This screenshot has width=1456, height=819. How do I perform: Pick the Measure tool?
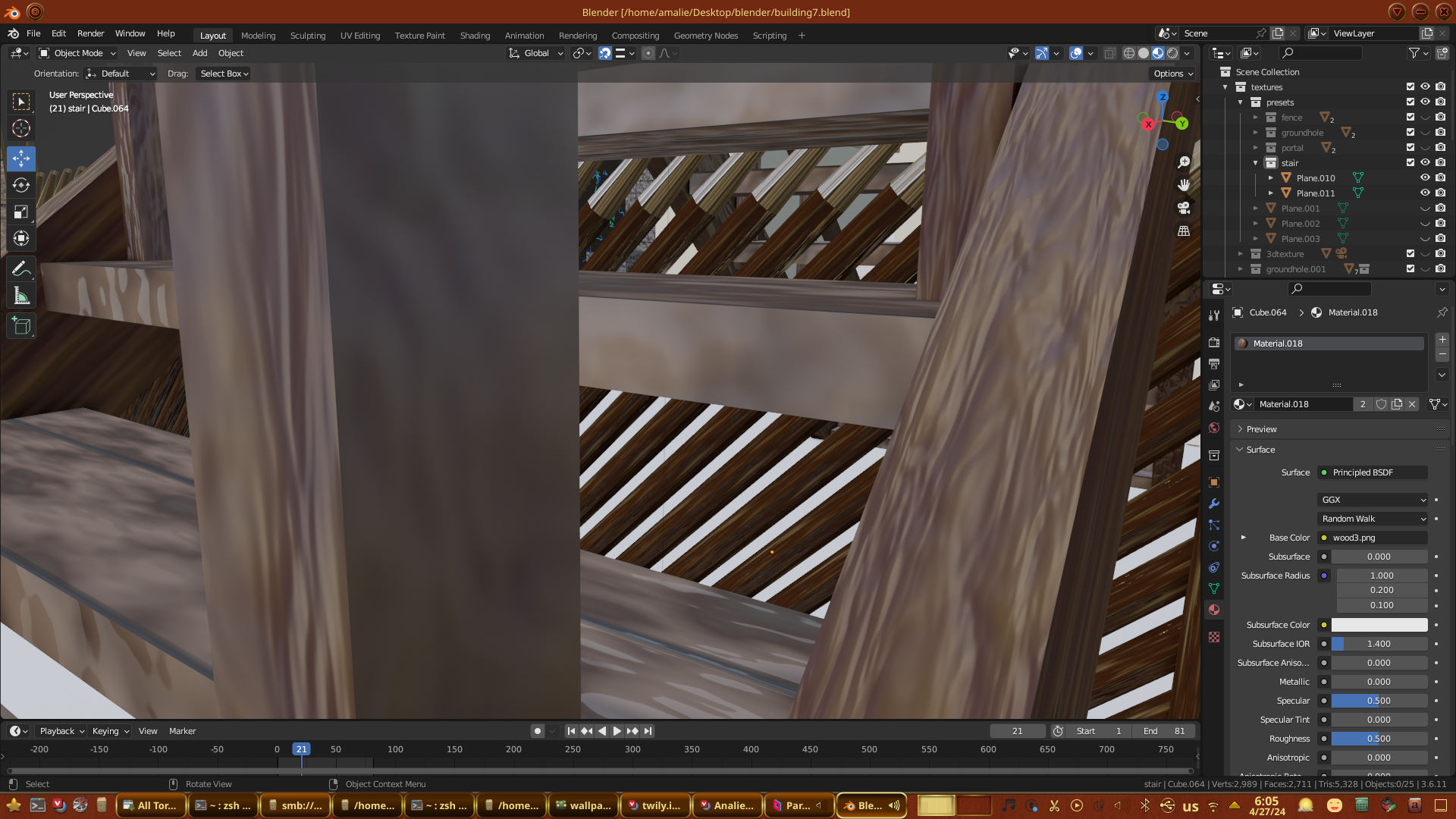tap(21, 297)
